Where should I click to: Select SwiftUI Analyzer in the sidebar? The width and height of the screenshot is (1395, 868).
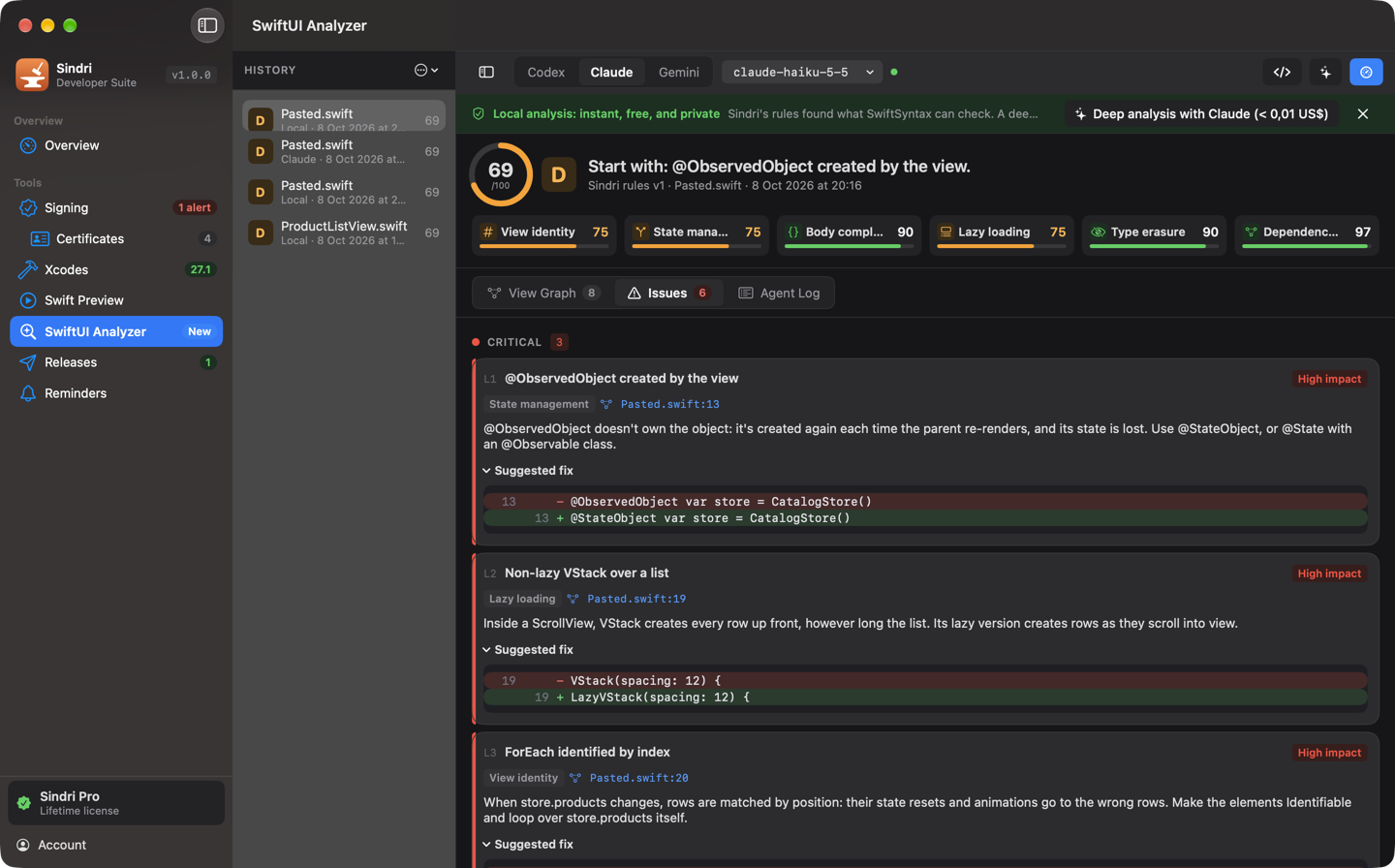116,331
